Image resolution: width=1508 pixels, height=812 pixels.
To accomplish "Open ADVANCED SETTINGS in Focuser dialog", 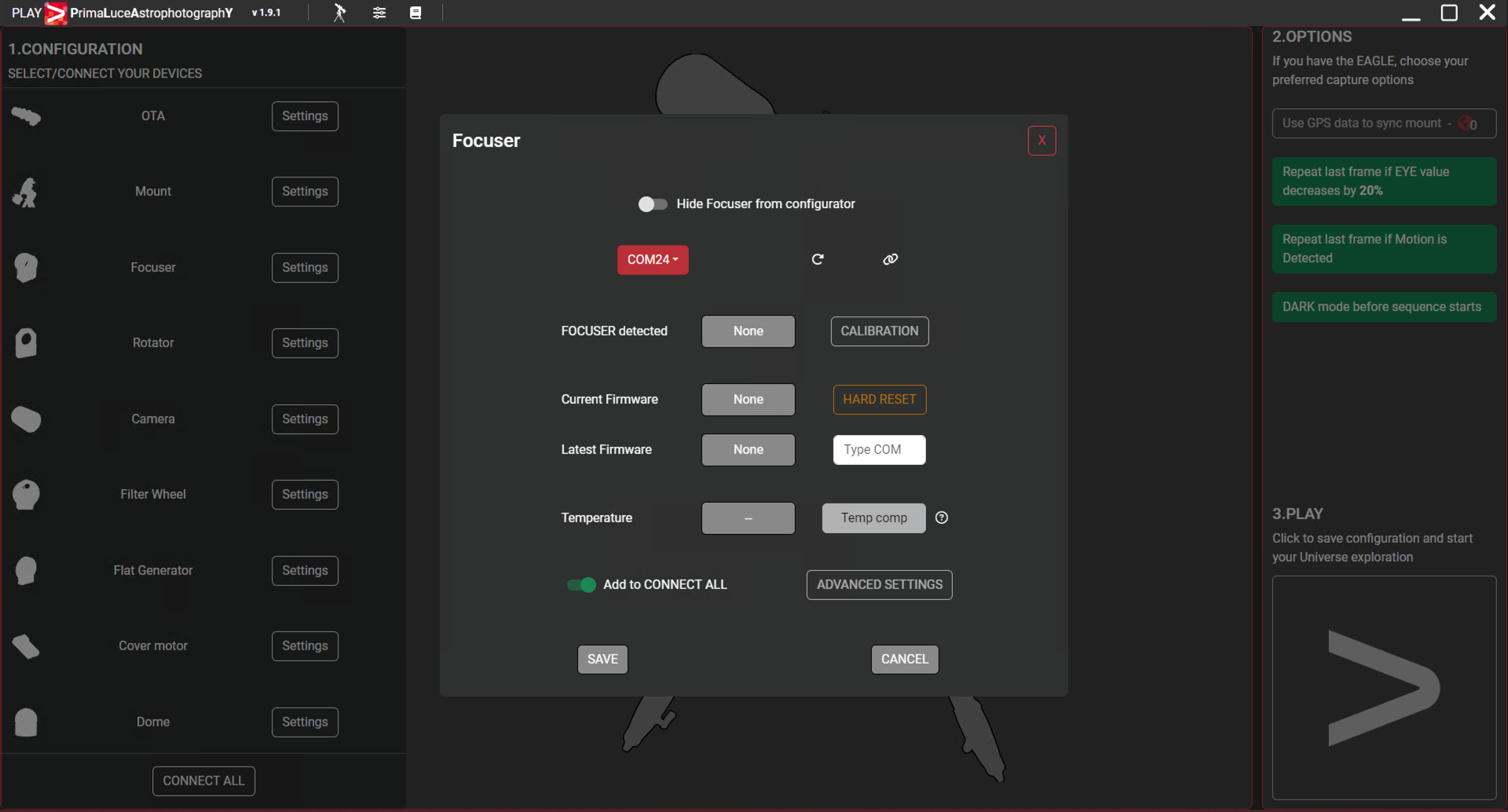I will click(x=880, y=585).
